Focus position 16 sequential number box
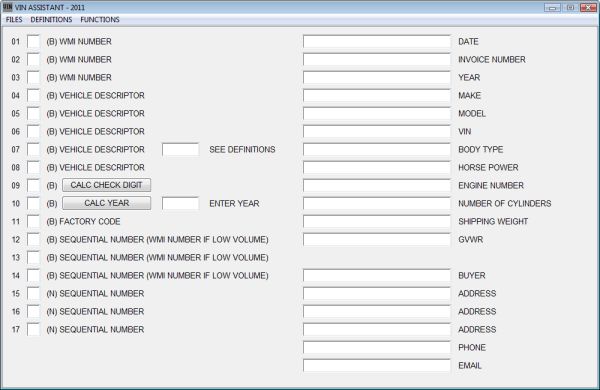This screenshot has width=600, height=390. 33,311
